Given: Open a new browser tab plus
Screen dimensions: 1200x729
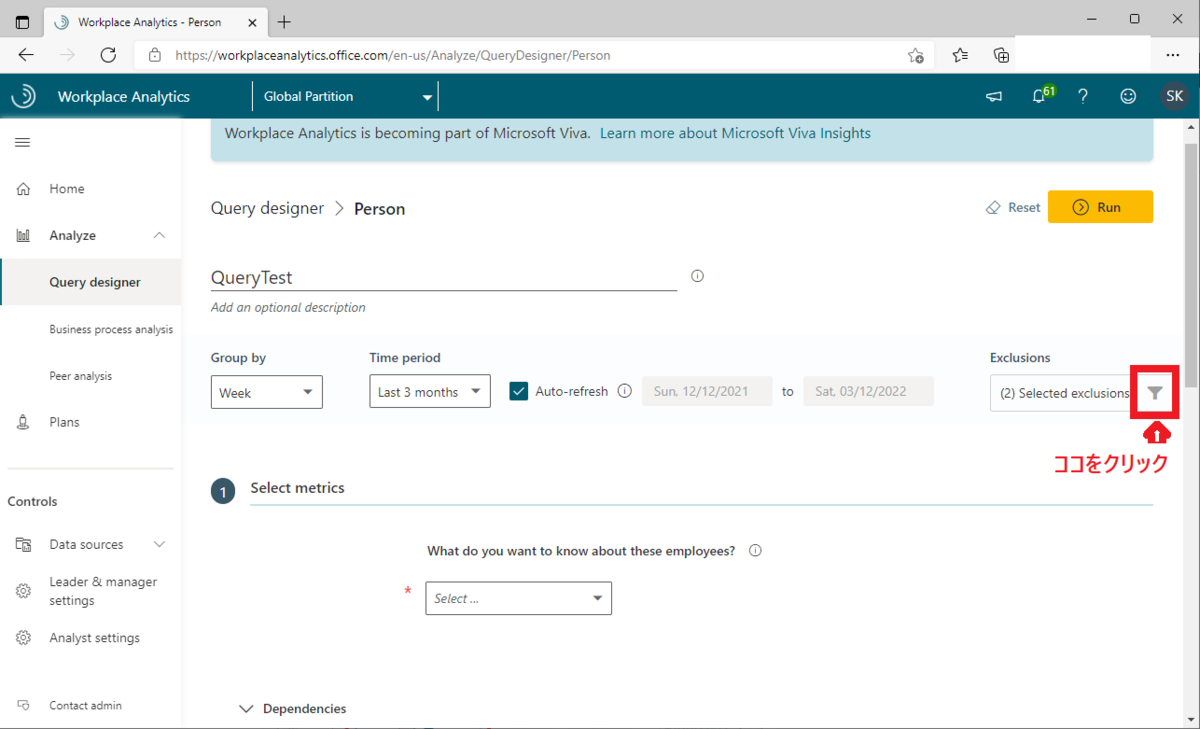Looking at the screenshot, I should pos(284,21).
